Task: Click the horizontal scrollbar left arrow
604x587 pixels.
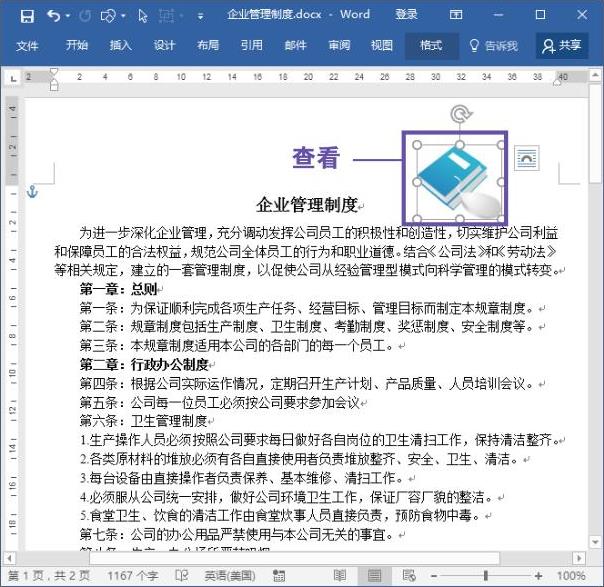Action: point(9,558)
